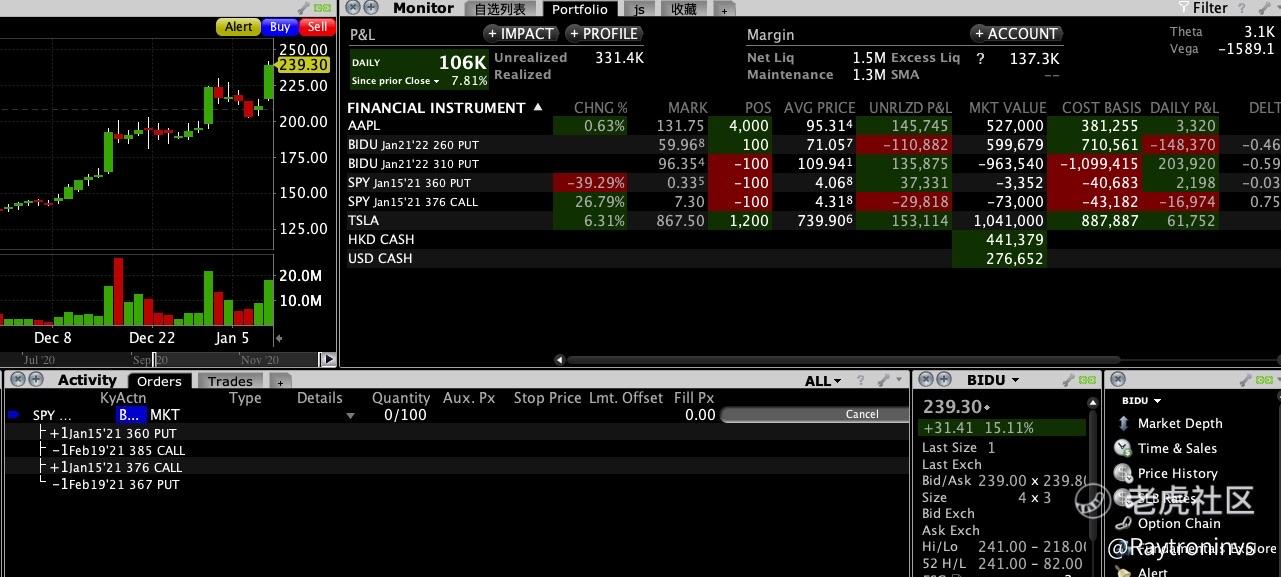
Task: Select the Orders tab
Action: click(x=159, y=381)
